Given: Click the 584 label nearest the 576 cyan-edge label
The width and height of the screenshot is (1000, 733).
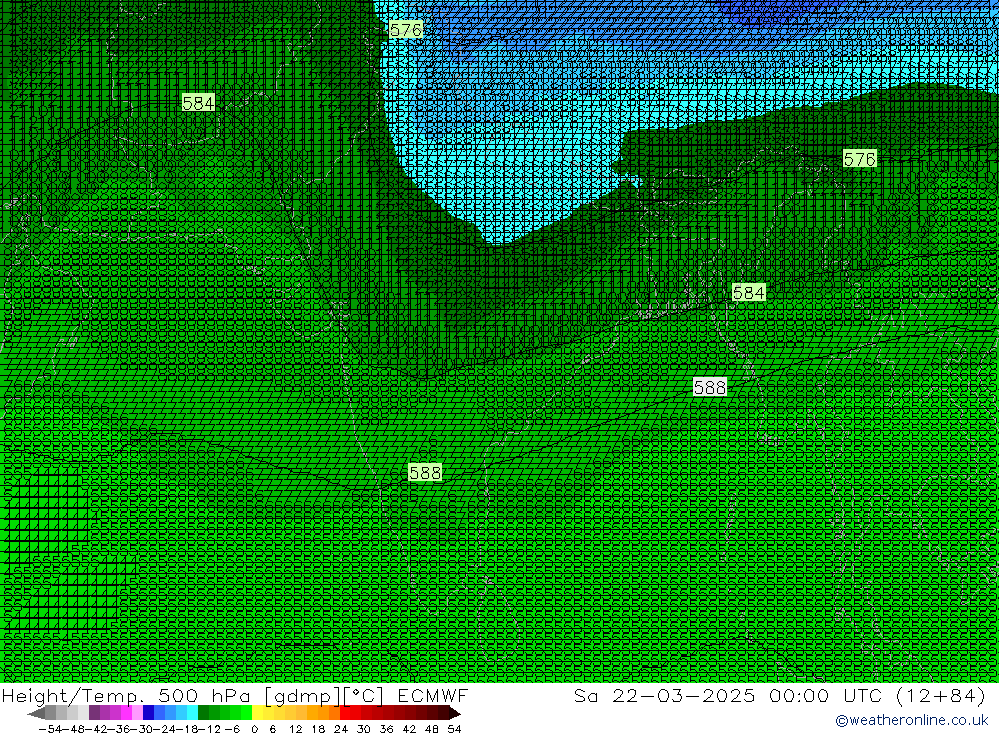Looking at the screenshot, I should coord(198,102).
